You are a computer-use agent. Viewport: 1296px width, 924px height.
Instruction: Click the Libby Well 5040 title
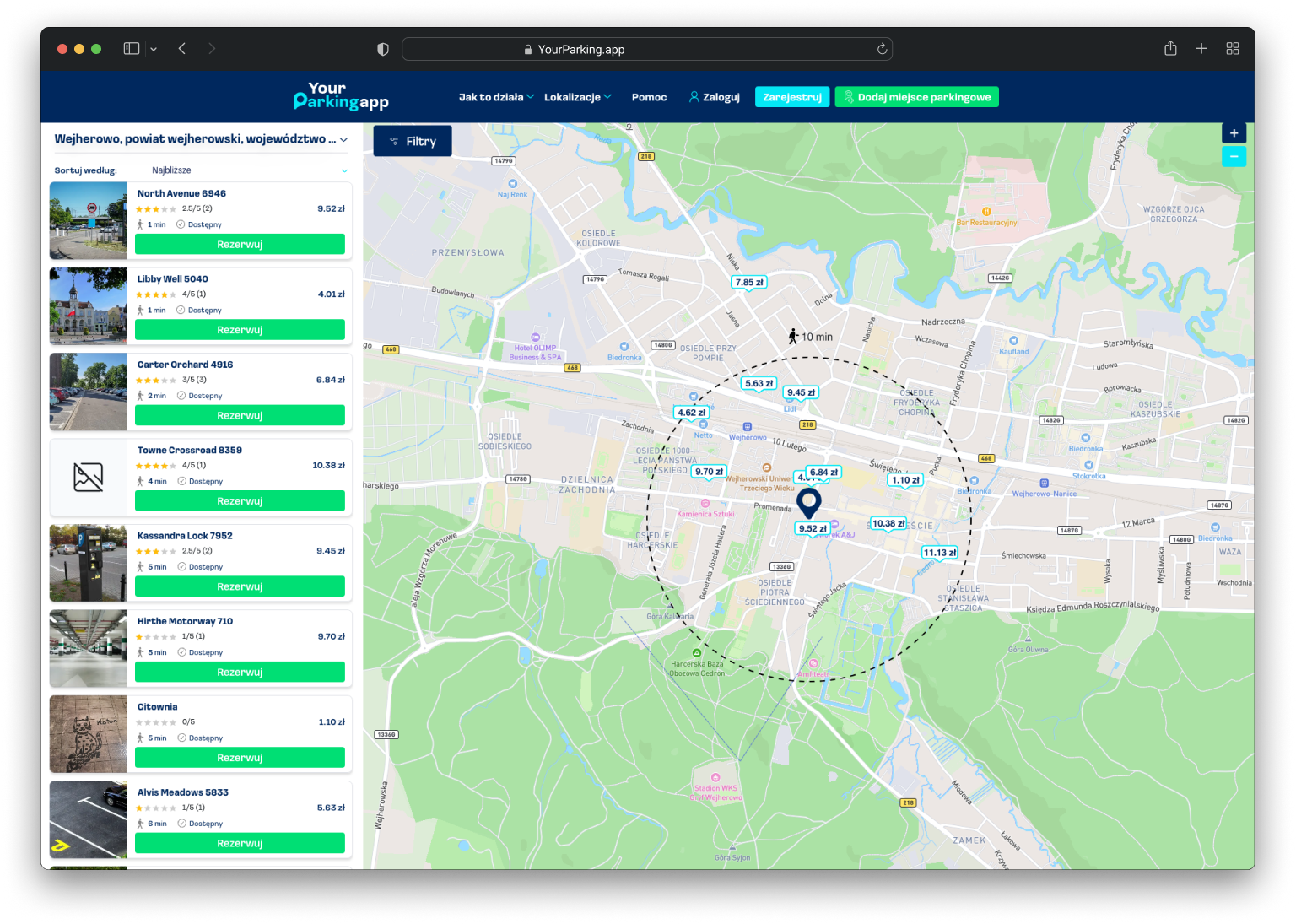[172, 278]
